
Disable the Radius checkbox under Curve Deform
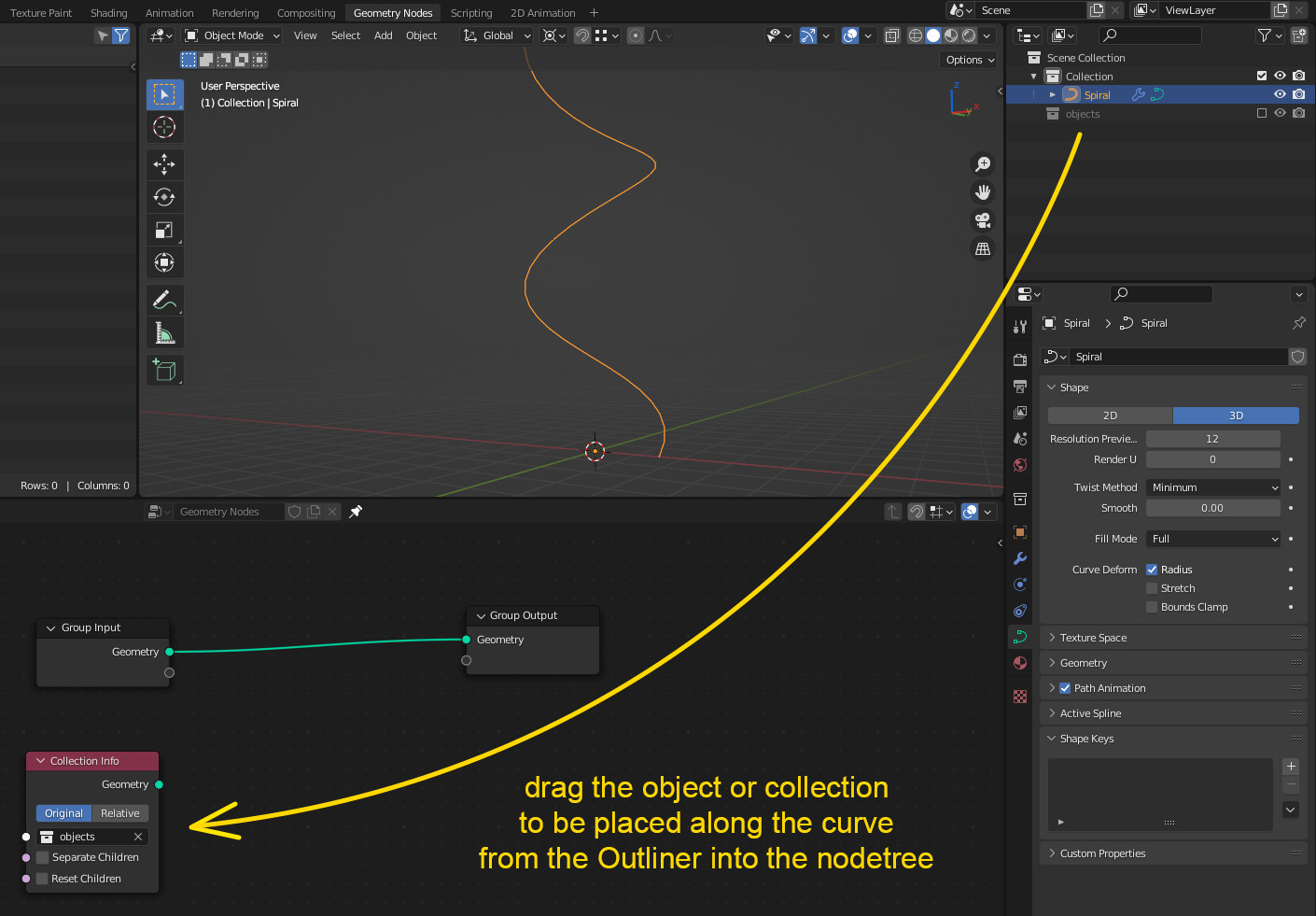(x=1152, y=569)
